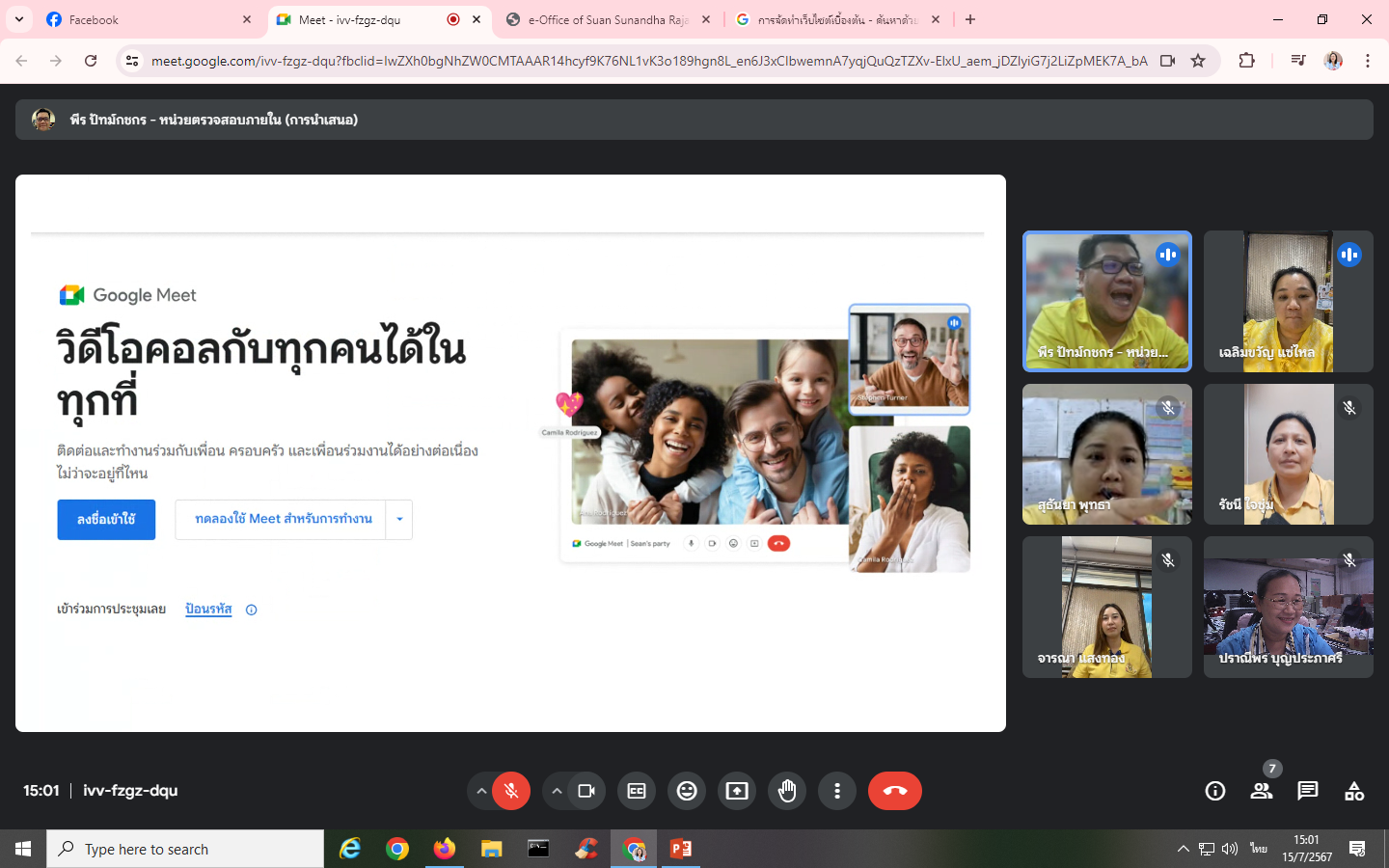The height and width of the screenshot is (868, 1389).
Task: Click the present screen icon
Action: (737, 791)
